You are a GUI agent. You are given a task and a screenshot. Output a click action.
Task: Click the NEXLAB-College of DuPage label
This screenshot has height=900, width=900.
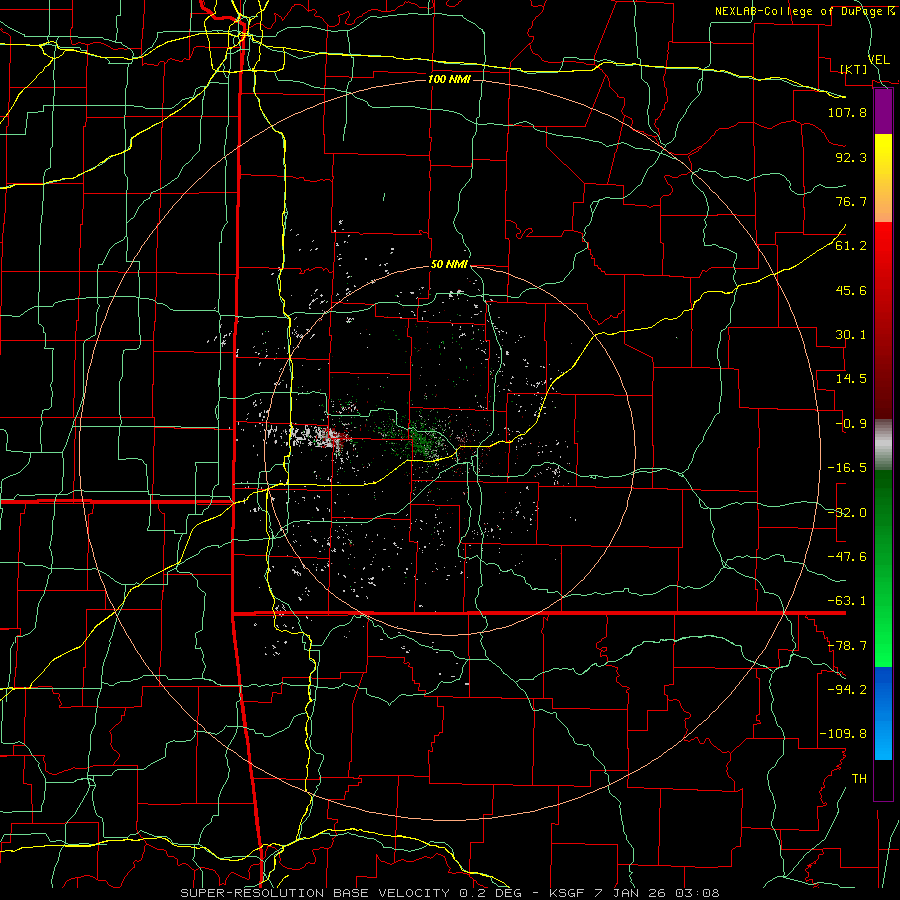[804, 11]
